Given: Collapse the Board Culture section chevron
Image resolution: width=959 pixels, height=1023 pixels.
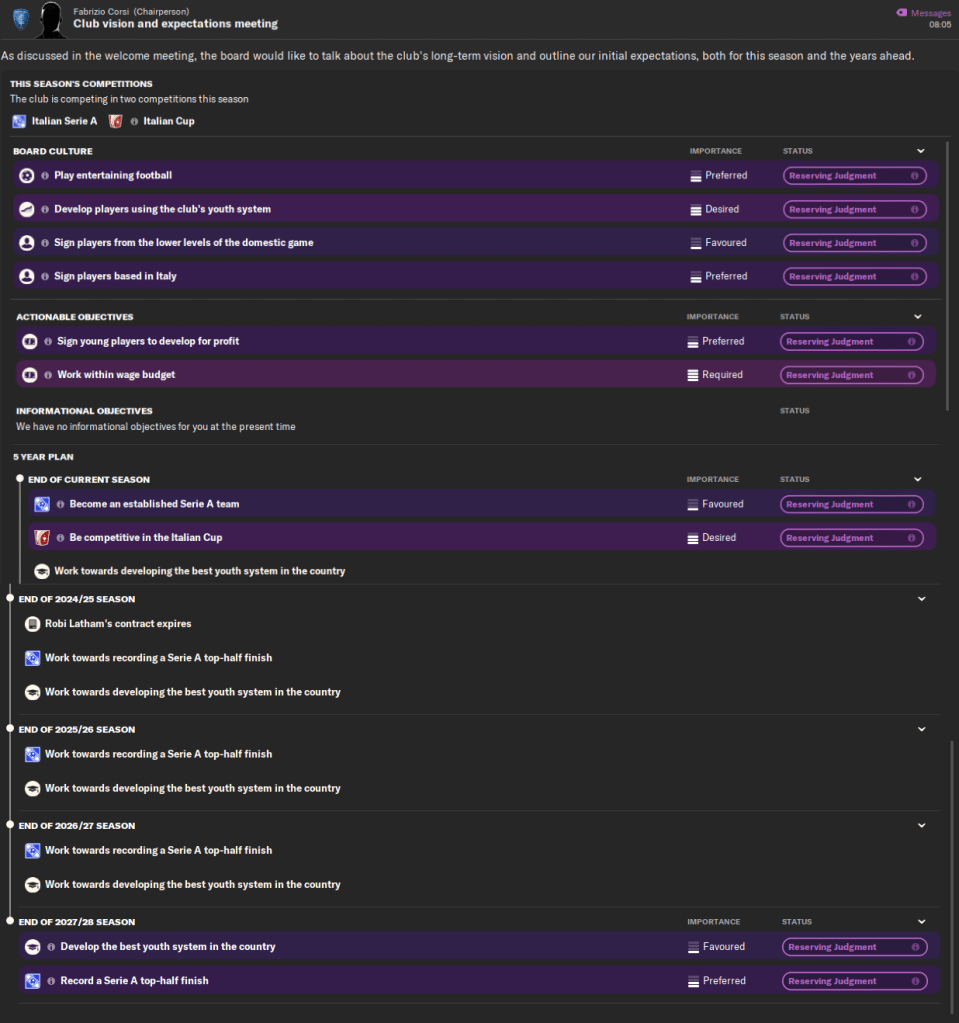Looking at the screenshot, I should (920, 151).
